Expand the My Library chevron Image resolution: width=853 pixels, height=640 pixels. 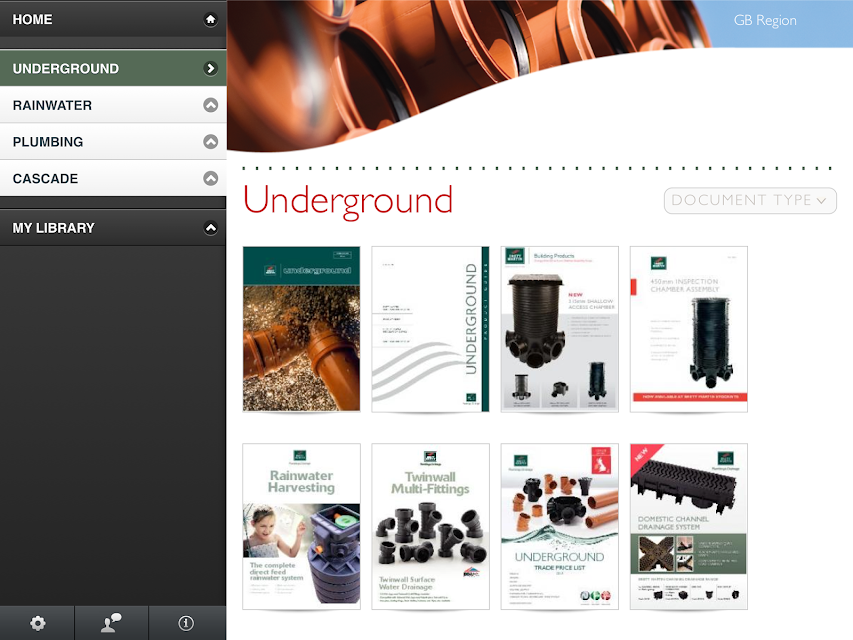pyautogui.click(x=211, y=228)
